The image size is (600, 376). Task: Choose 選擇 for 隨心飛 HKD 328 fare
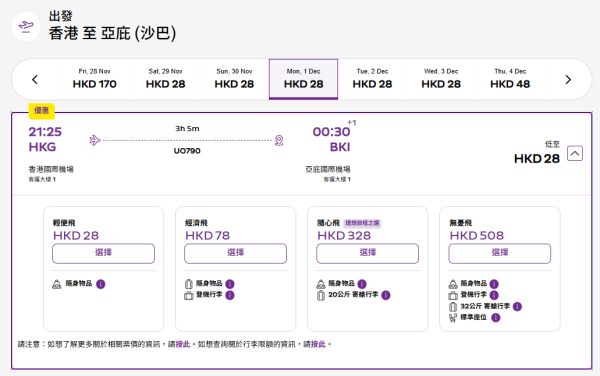pyautogui.click(x=367, y=253)
